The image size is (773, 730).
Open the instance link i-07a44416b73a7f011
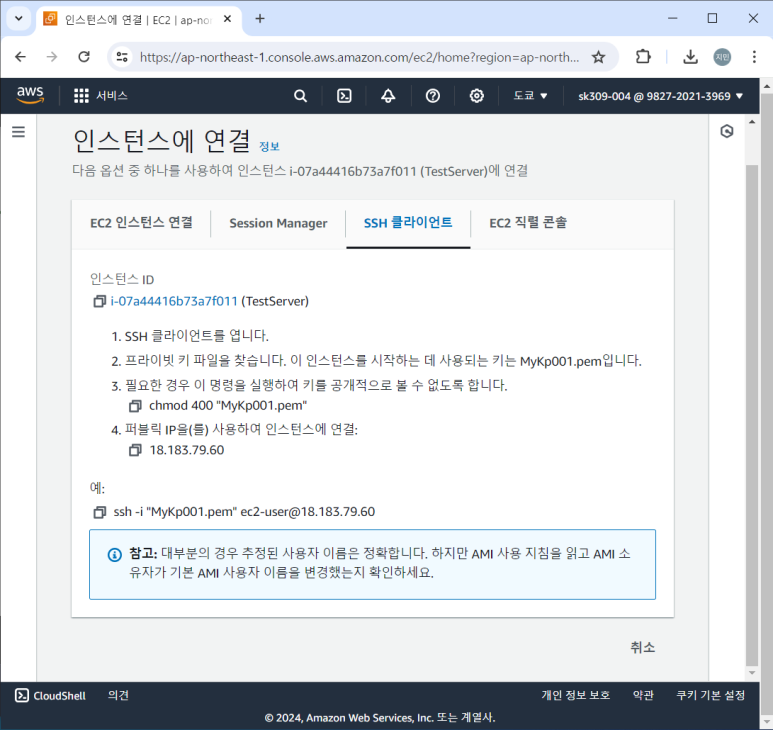[174, 301]
